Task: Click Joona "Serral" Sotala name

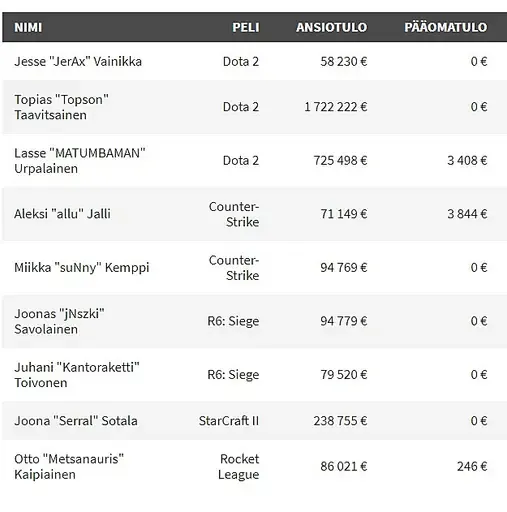Action: click(x=76, y=421)
